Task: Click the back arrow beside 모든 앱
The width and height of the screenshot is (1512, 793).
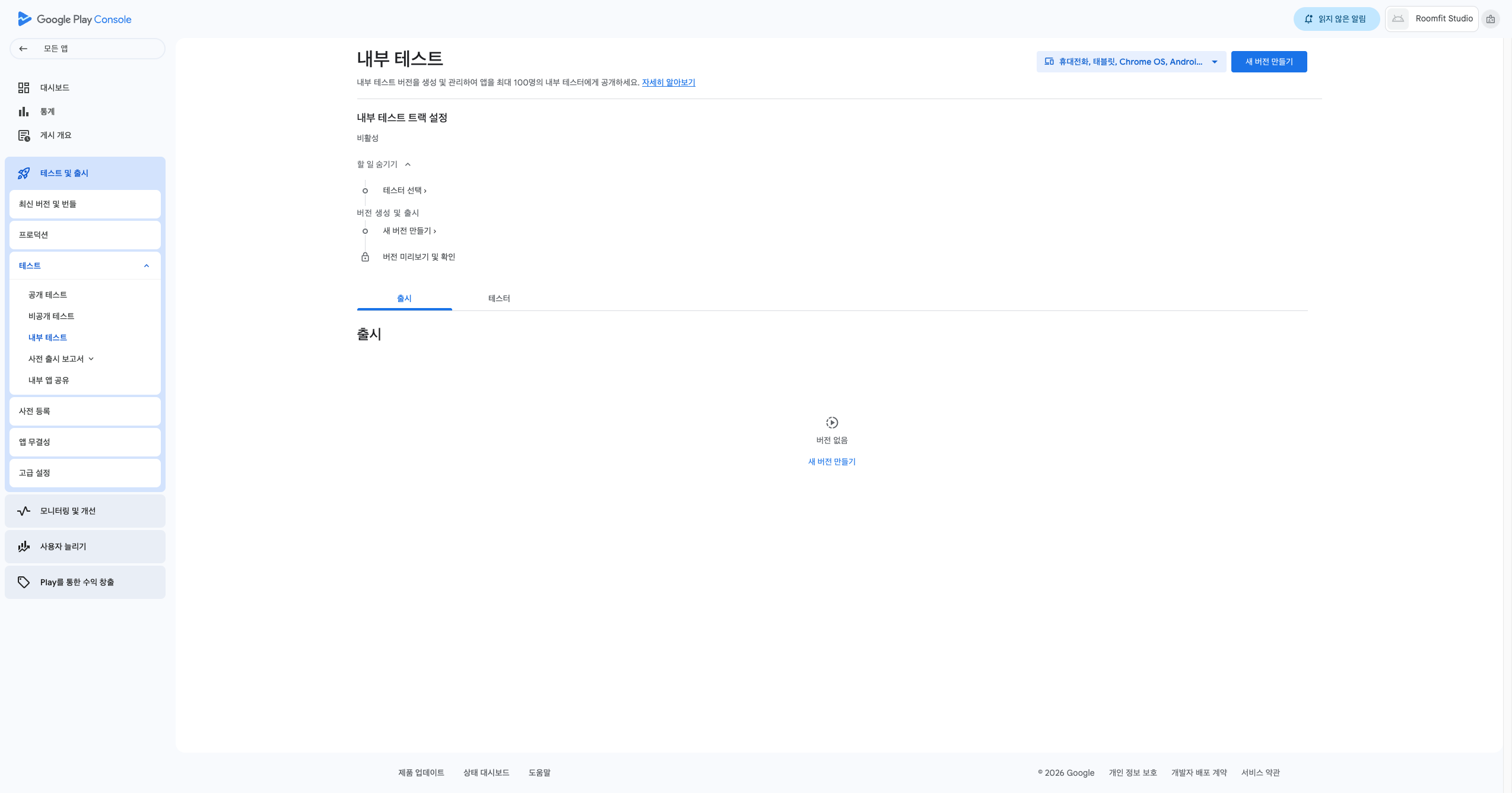Action: click(x=23, y=49)
